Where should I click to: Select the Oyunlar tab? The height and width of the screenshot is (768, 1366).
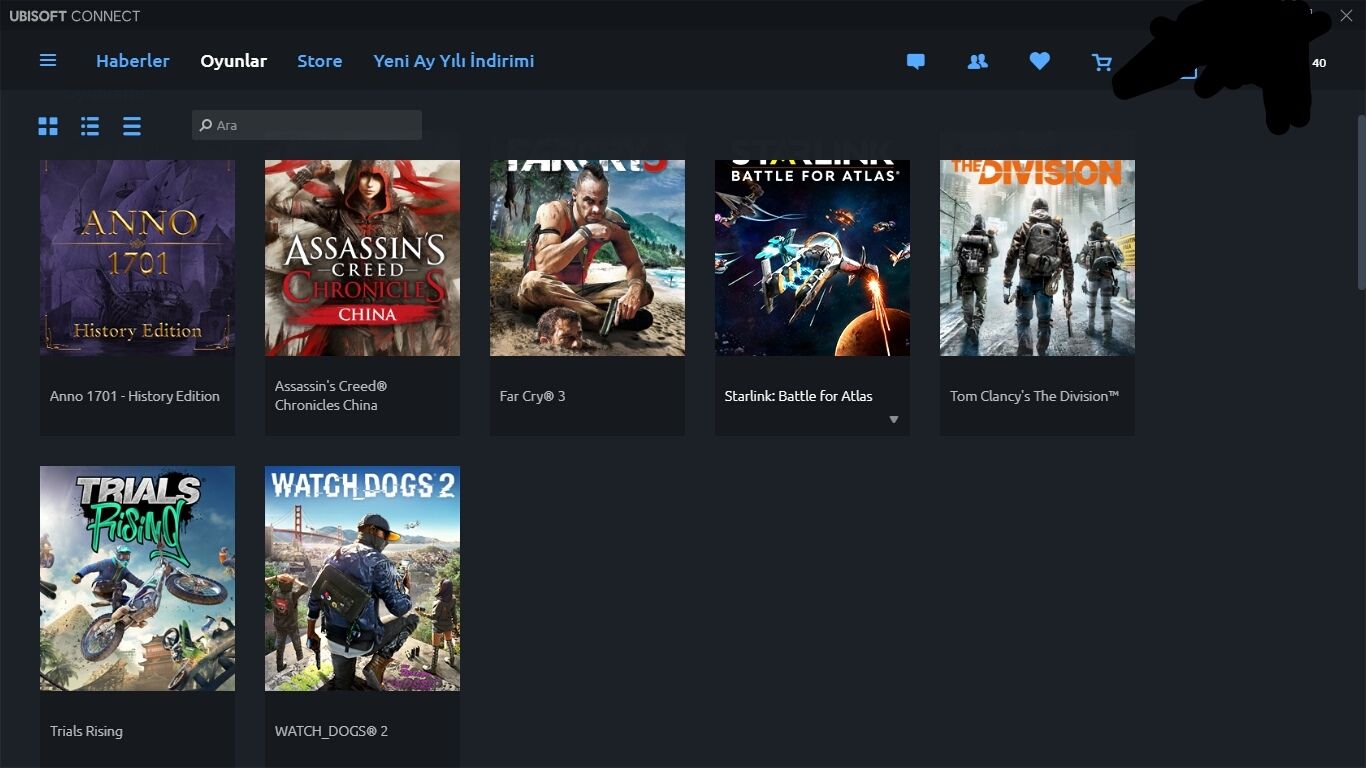pos(234,61)
